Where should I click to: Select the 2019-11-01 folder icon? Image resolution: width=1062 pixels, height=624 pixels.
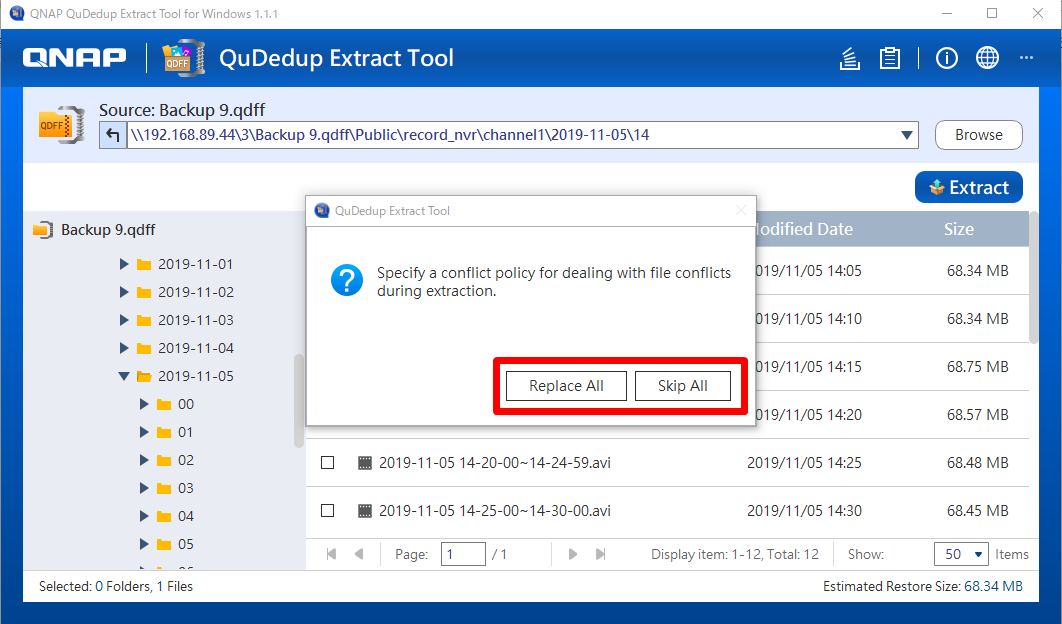pos(144,264)
